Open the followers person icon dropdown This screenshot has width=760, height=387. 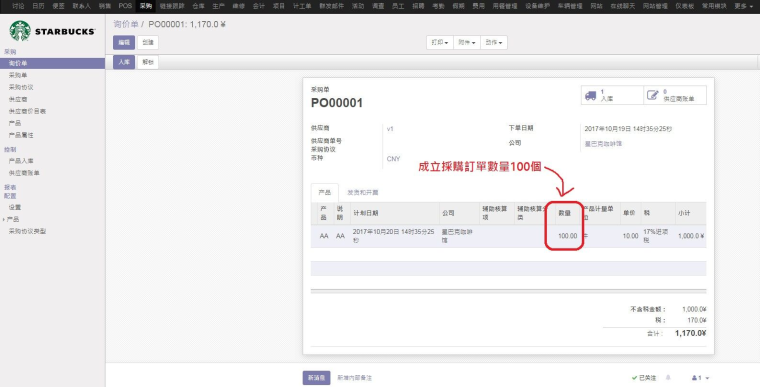(700, 377)
